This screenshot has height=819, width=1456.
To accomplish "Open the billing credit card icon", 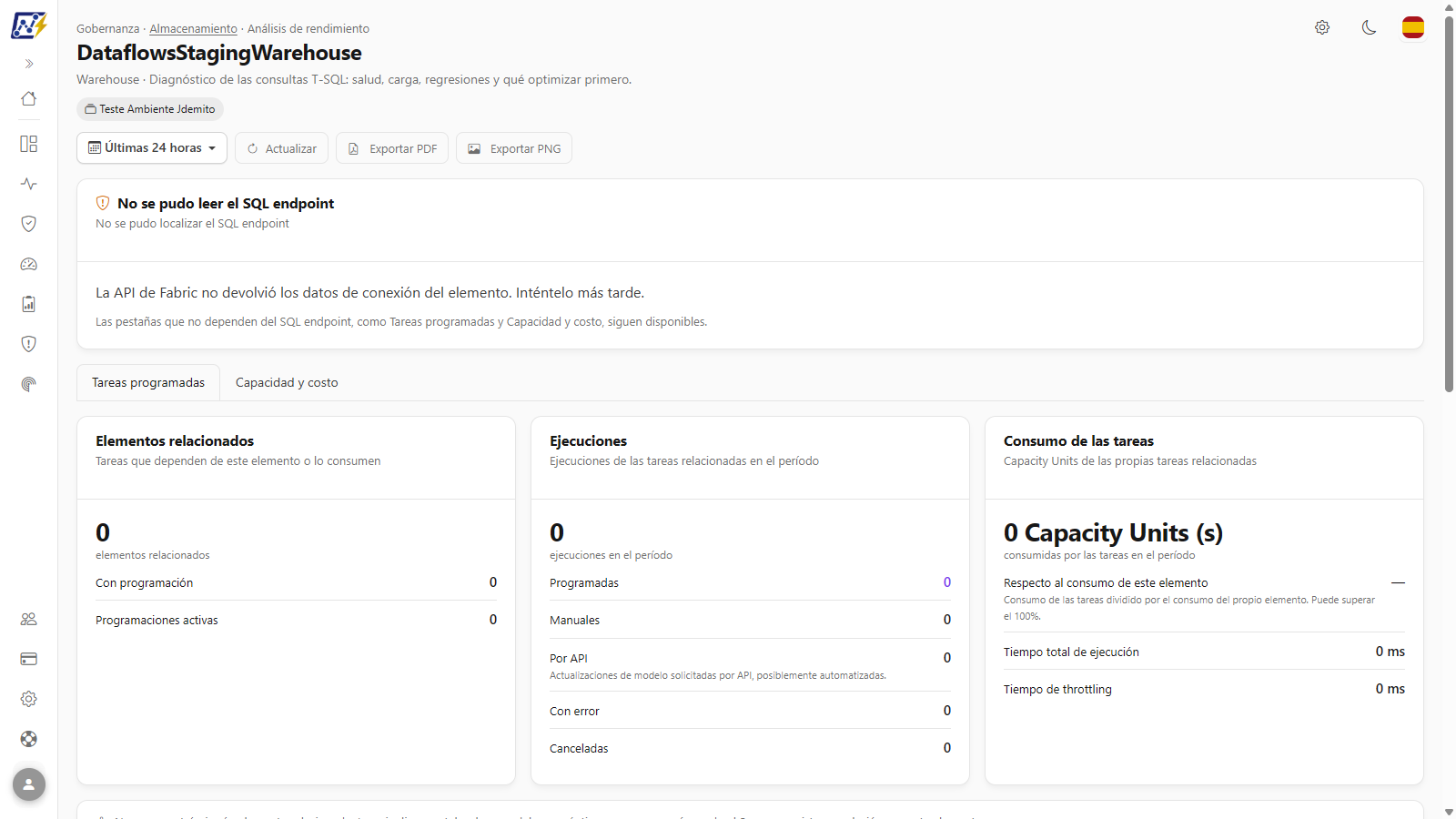I will (29, 659).
